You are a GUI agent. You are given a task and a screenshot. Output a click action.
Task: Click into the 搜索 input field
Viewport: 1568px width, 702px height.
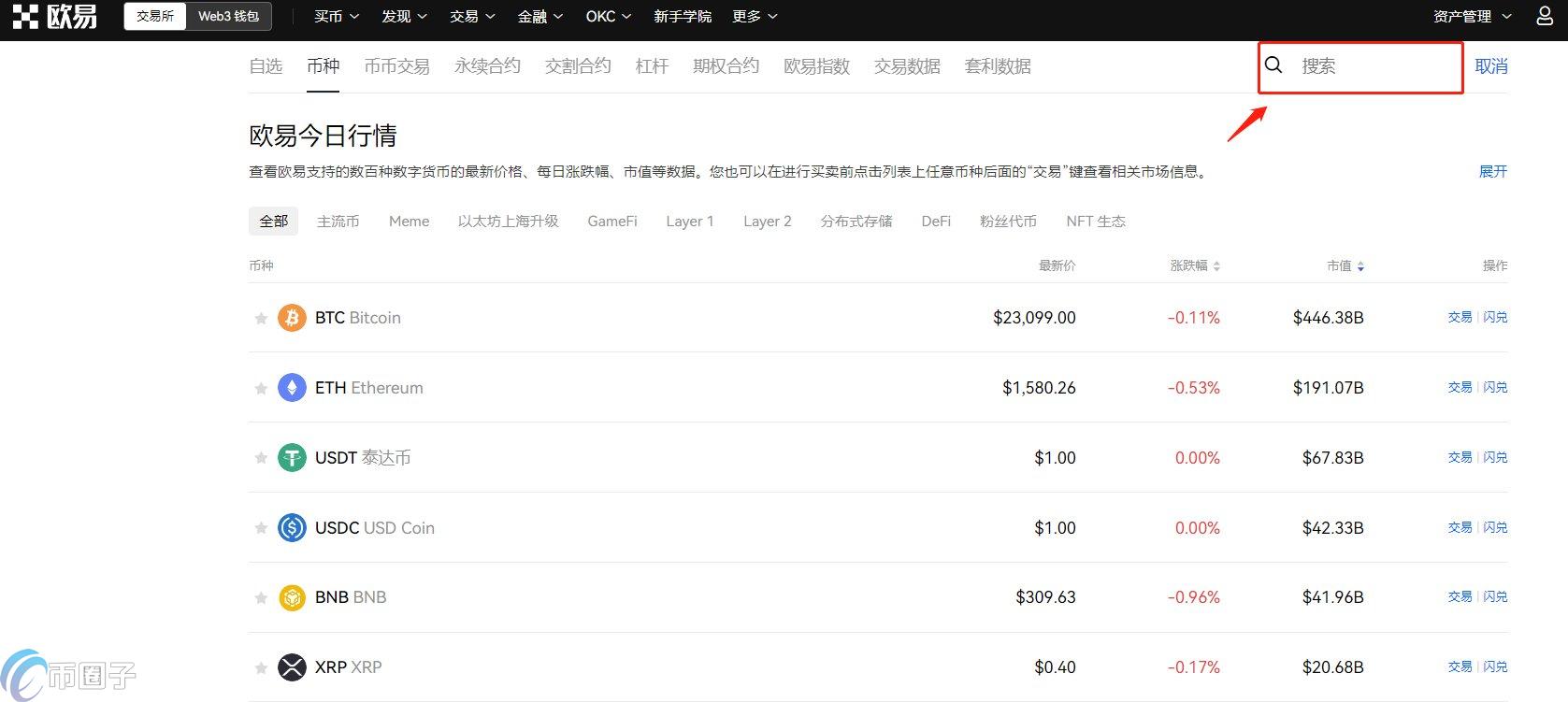pos(1374,66)
